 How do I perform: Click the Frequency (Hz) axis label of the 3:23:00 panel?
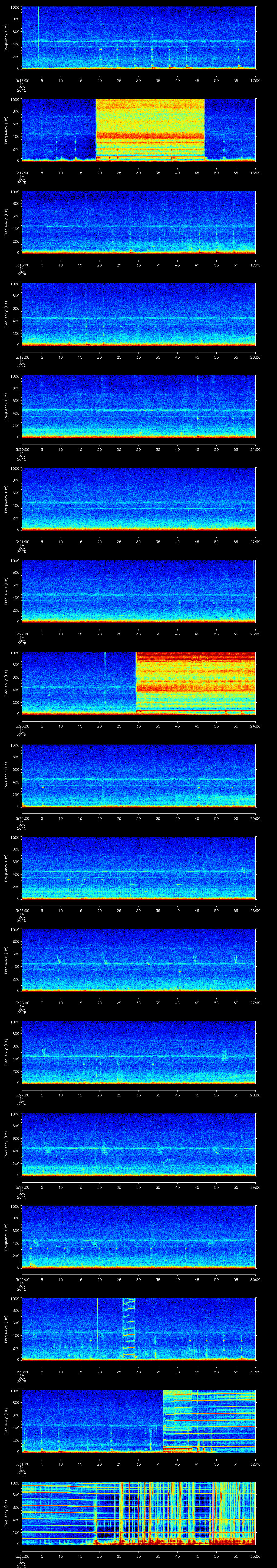[x=6, y=683]
